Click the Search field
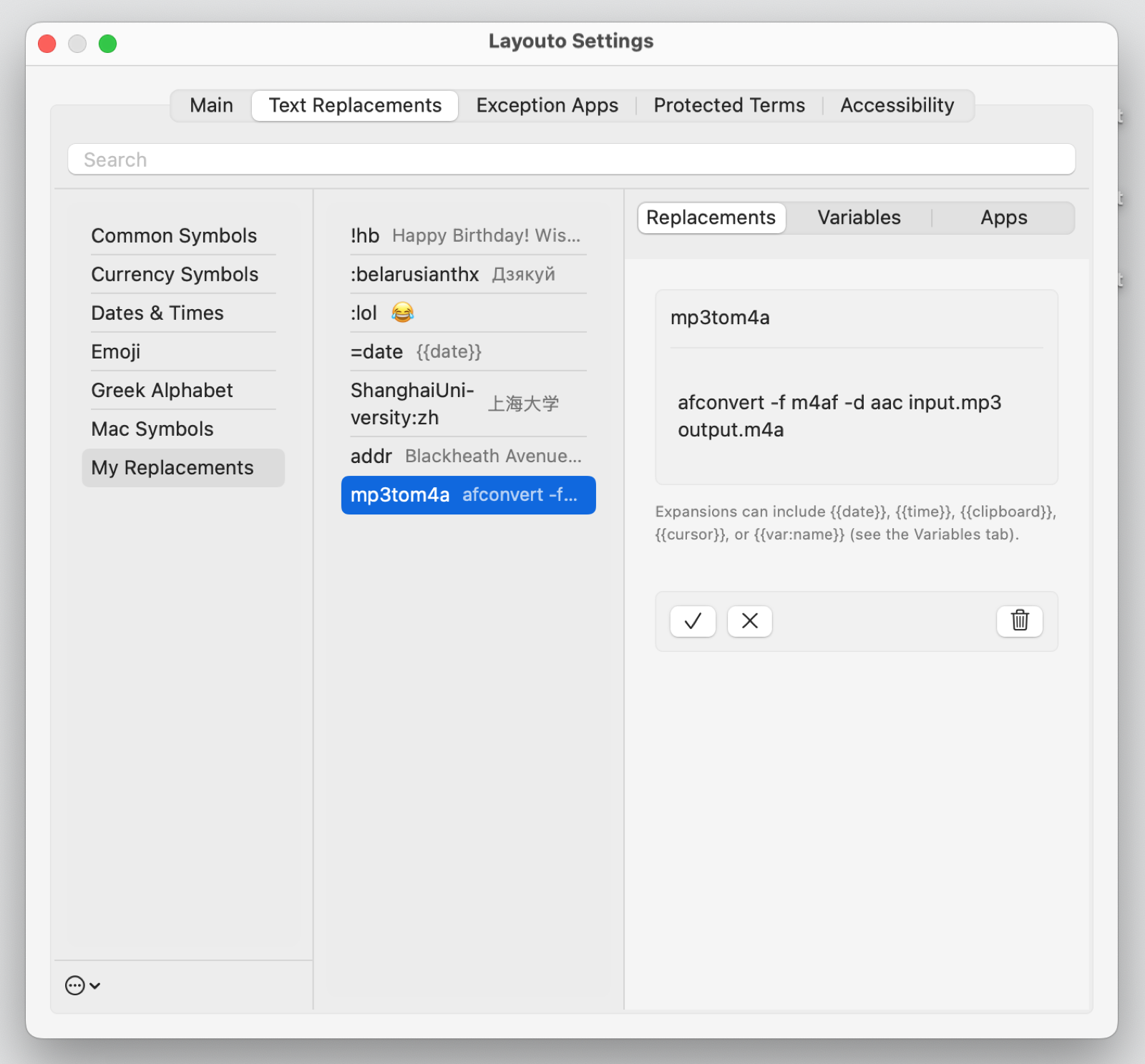 [571, 159]
